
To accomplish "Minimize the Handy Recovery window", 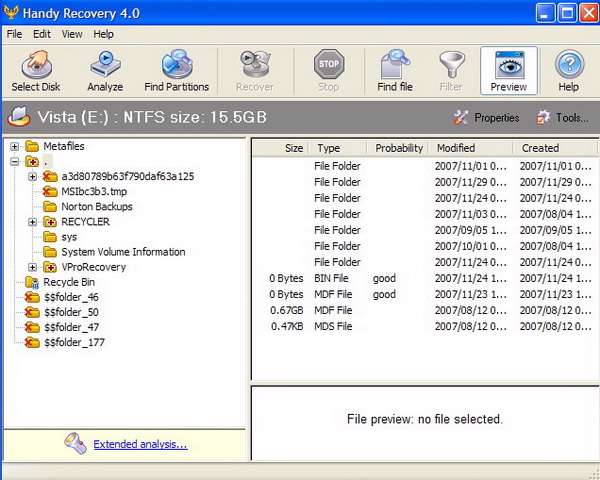I will (545, 14).
